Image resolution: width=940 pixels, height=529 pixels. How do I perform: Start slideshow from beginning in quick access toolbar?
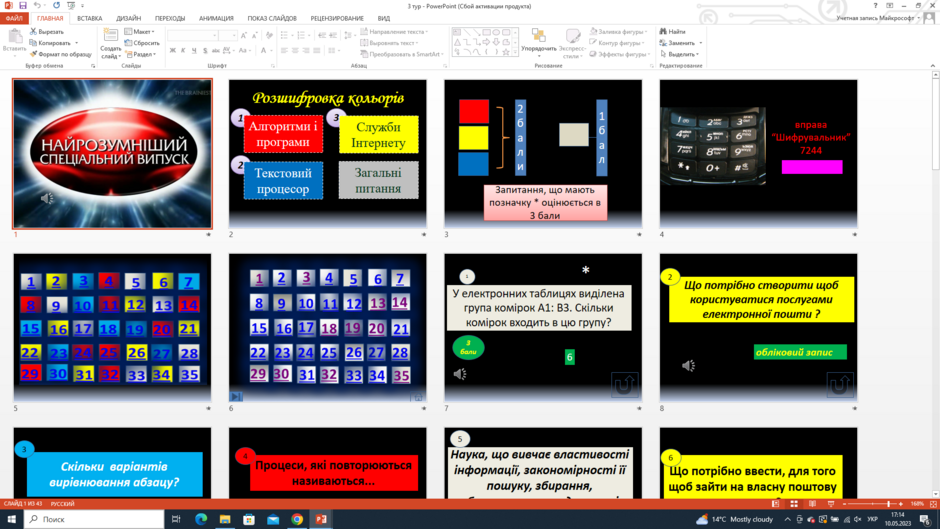[x=71, y=5]
